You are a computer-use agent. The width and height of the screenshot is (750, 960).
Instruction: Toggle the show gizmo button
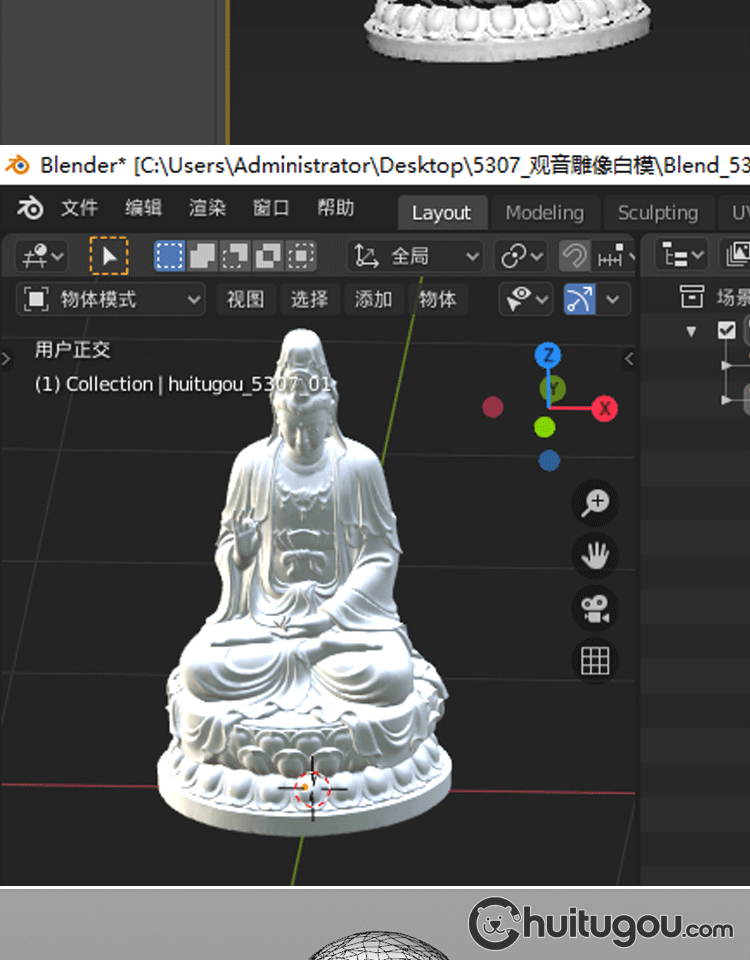click(580, 299)
